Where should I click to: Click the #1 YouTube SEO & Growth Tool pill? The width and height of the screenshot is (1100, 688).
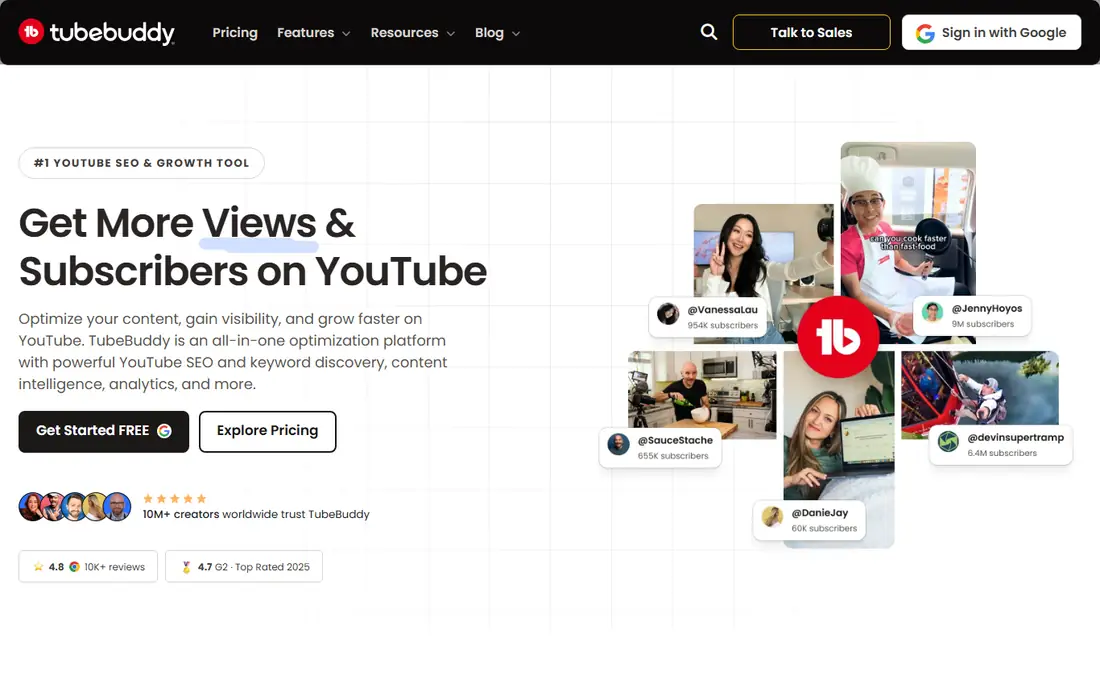[141, 163]
